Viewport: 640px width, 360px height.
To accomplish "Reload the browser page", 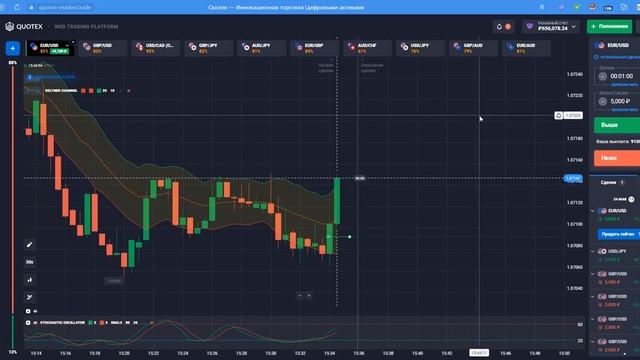I will click(17, 7).
